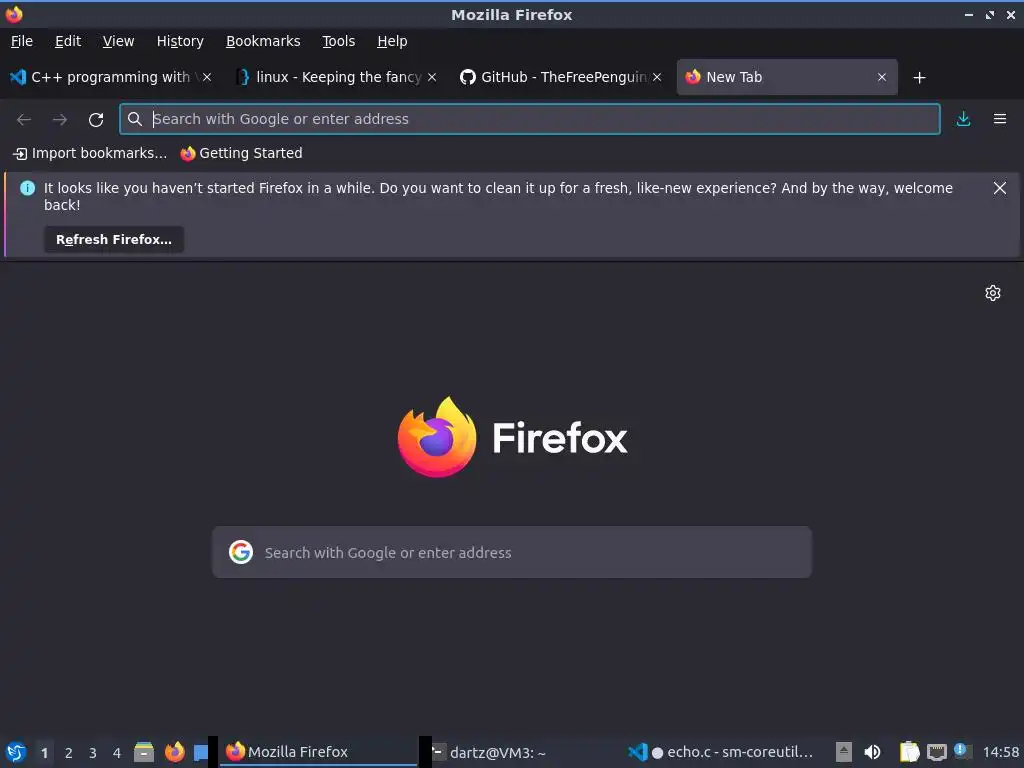Viewport: 1024px width, 768px height.
Task: Click the blue desktop icon in taskbar
Action: pyautogui.click(x=201, y=752)
